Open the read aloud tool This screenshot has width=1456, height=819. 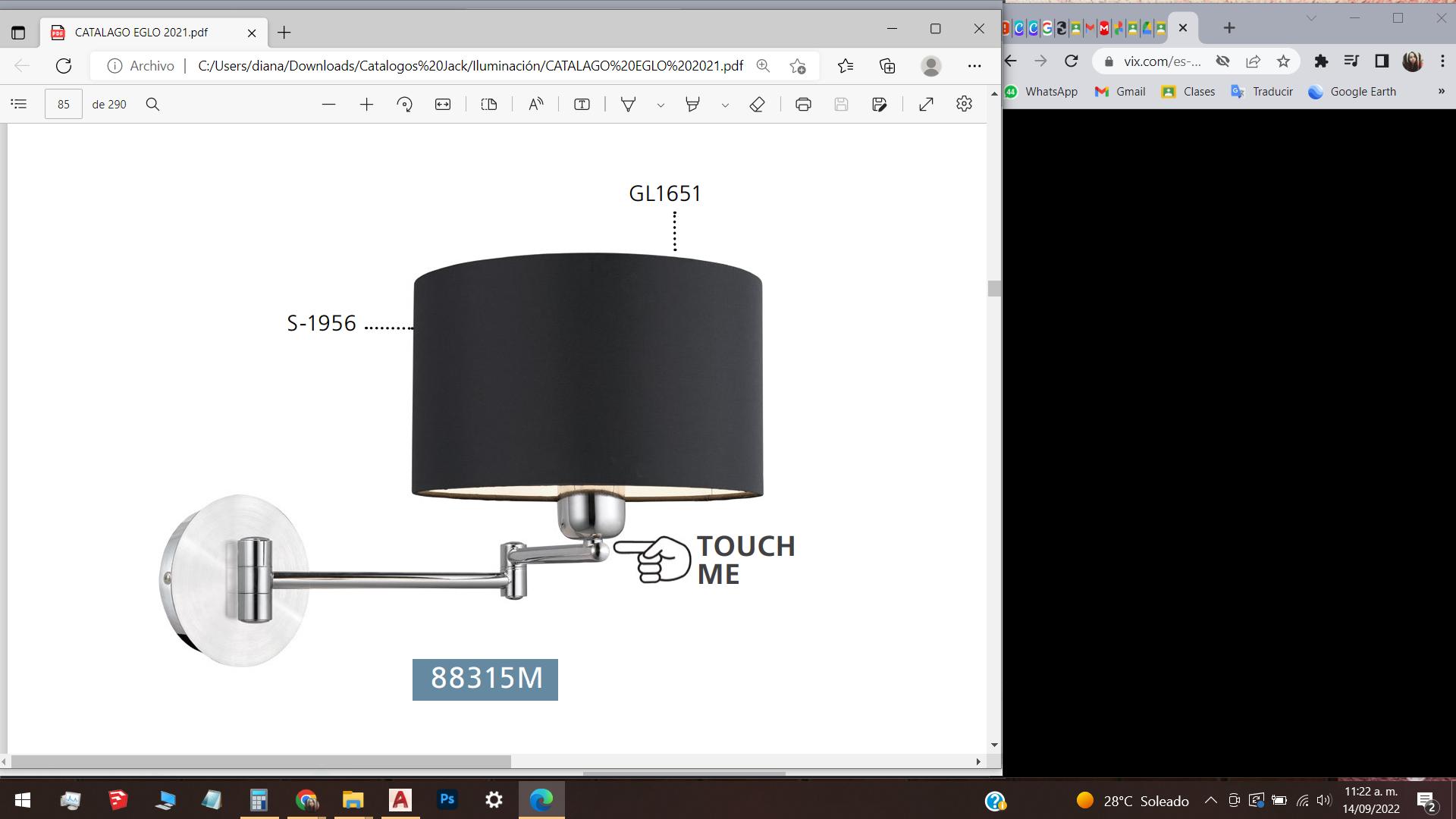click(x=536, y=105)
